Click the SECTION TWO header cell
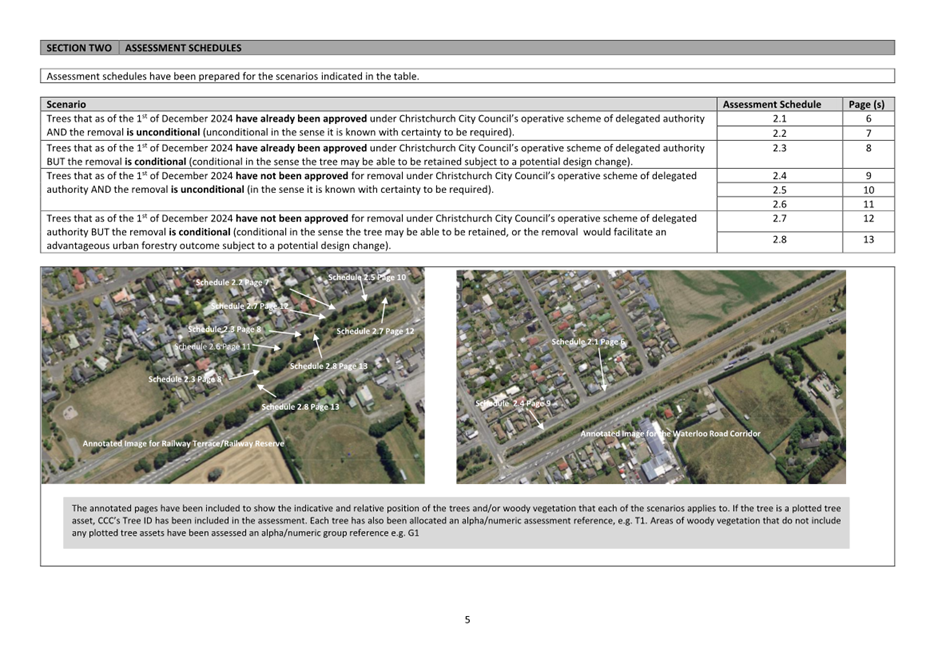 click(x=79, y=48)
